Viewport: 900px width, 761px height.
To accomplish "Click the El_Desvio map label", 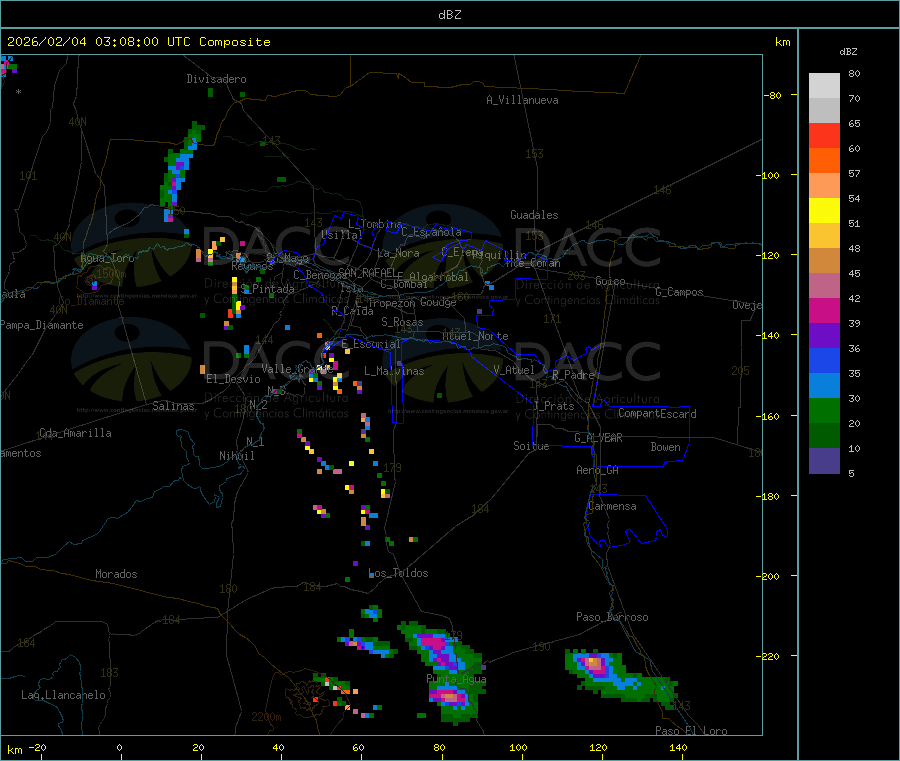I will (x=233, y=379).
